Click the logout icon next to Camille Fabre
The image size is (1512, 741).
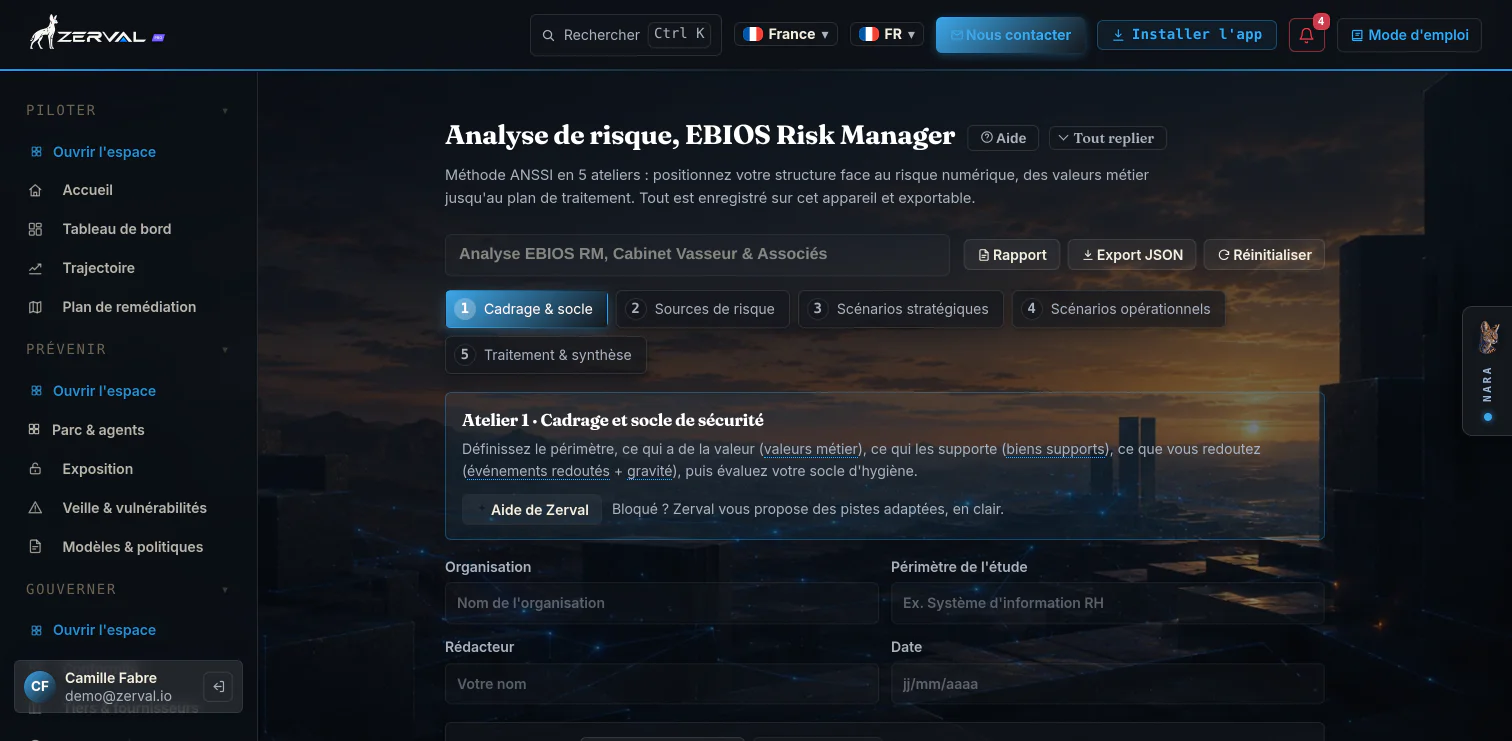218,686
